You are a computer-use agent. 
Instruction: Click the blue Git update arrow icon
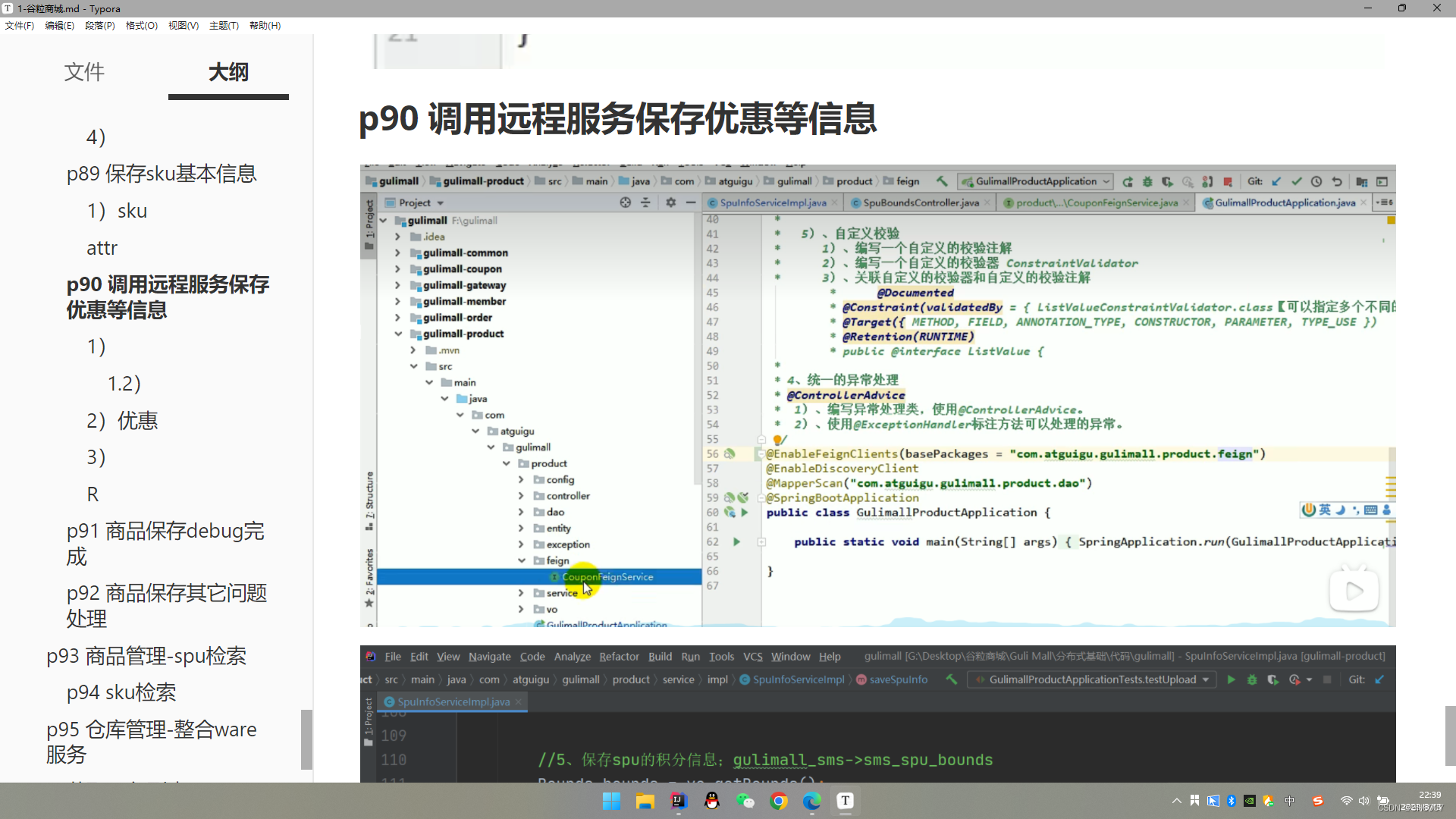(1276, 182)
